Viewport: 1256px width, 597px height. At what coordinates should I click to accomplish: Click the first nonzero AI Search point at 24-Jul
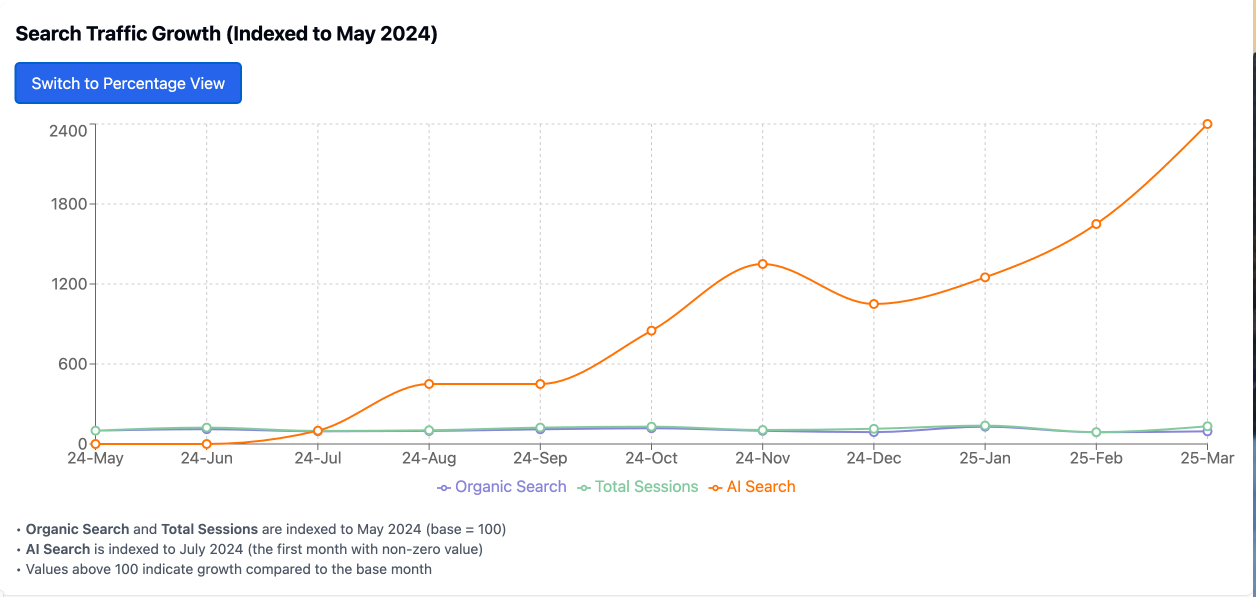pos(317,431)
